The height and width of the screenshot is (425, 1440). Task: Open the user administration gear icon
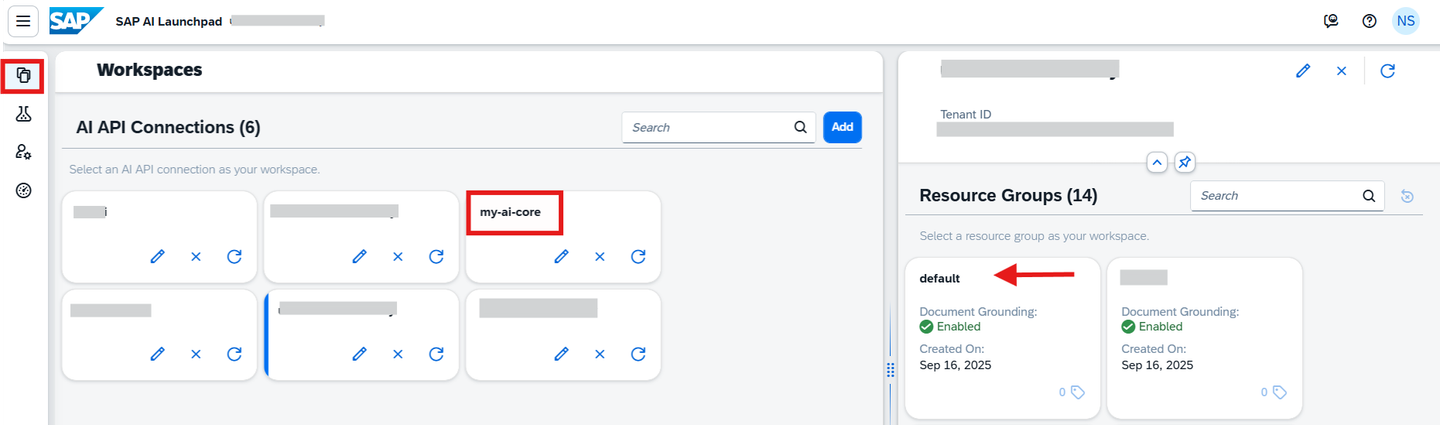24,152
